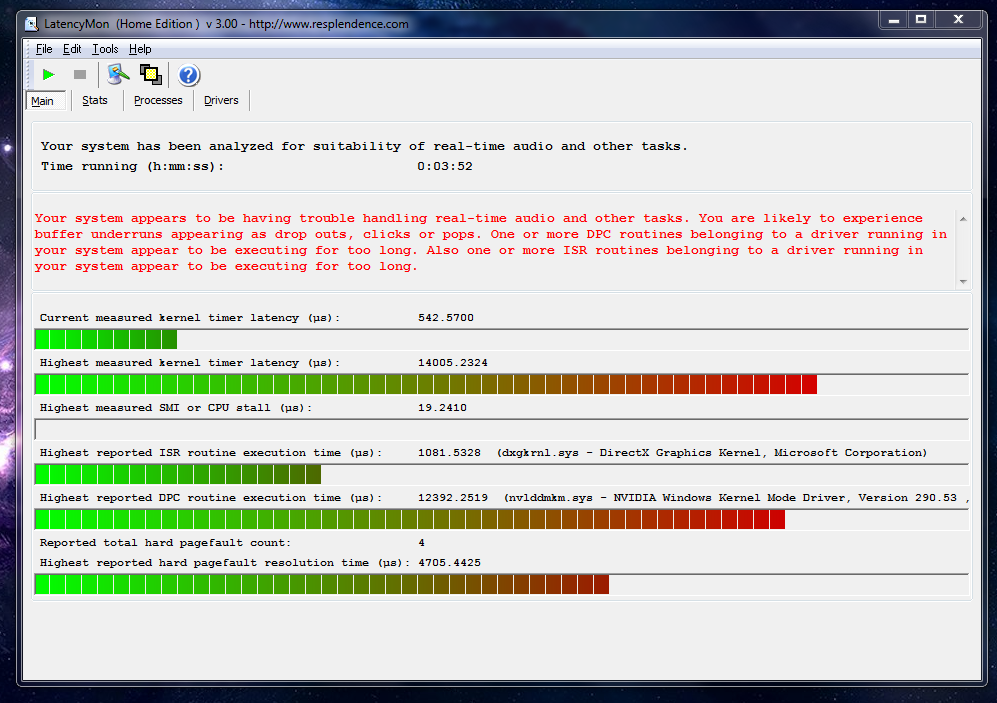Screen dimensions: 997x703
Task: Click the value 14005.2324
Action: click(x=453, y=363)
